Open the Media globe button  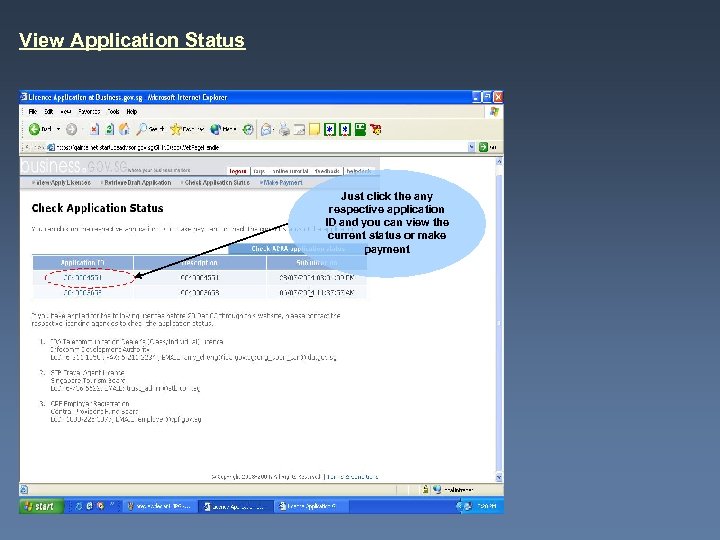(223, 129)
